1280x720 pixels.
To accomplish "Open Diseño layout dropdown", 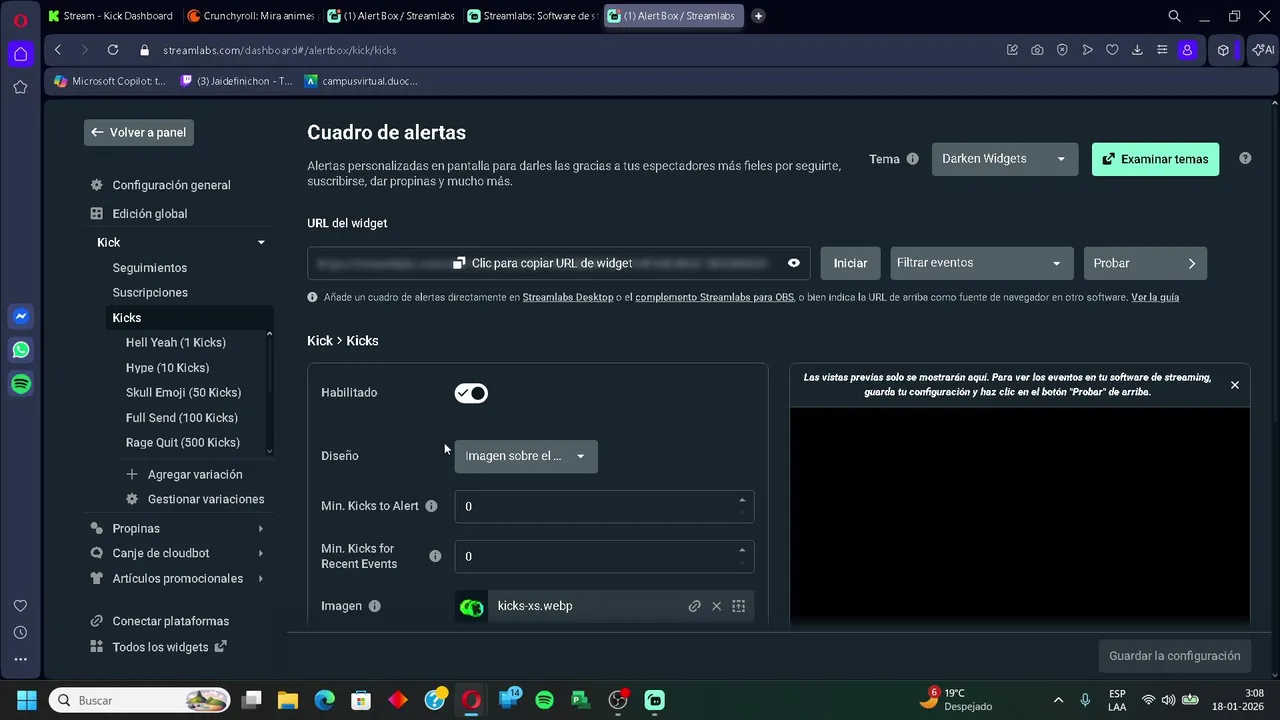I will pyautogui.click(x=526, y=456).
